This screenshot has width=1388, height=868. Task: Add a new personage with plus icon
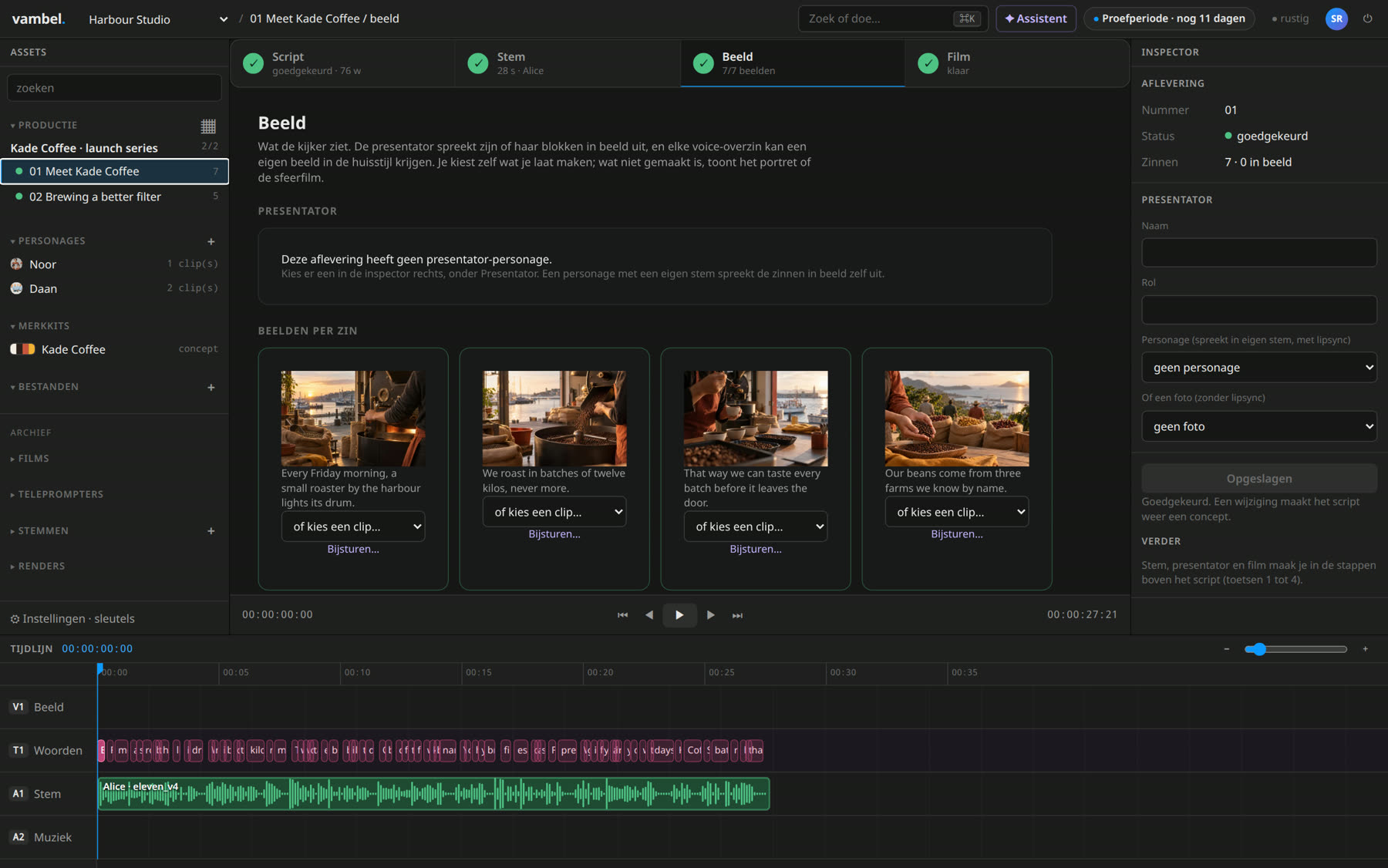coord(211,241)
